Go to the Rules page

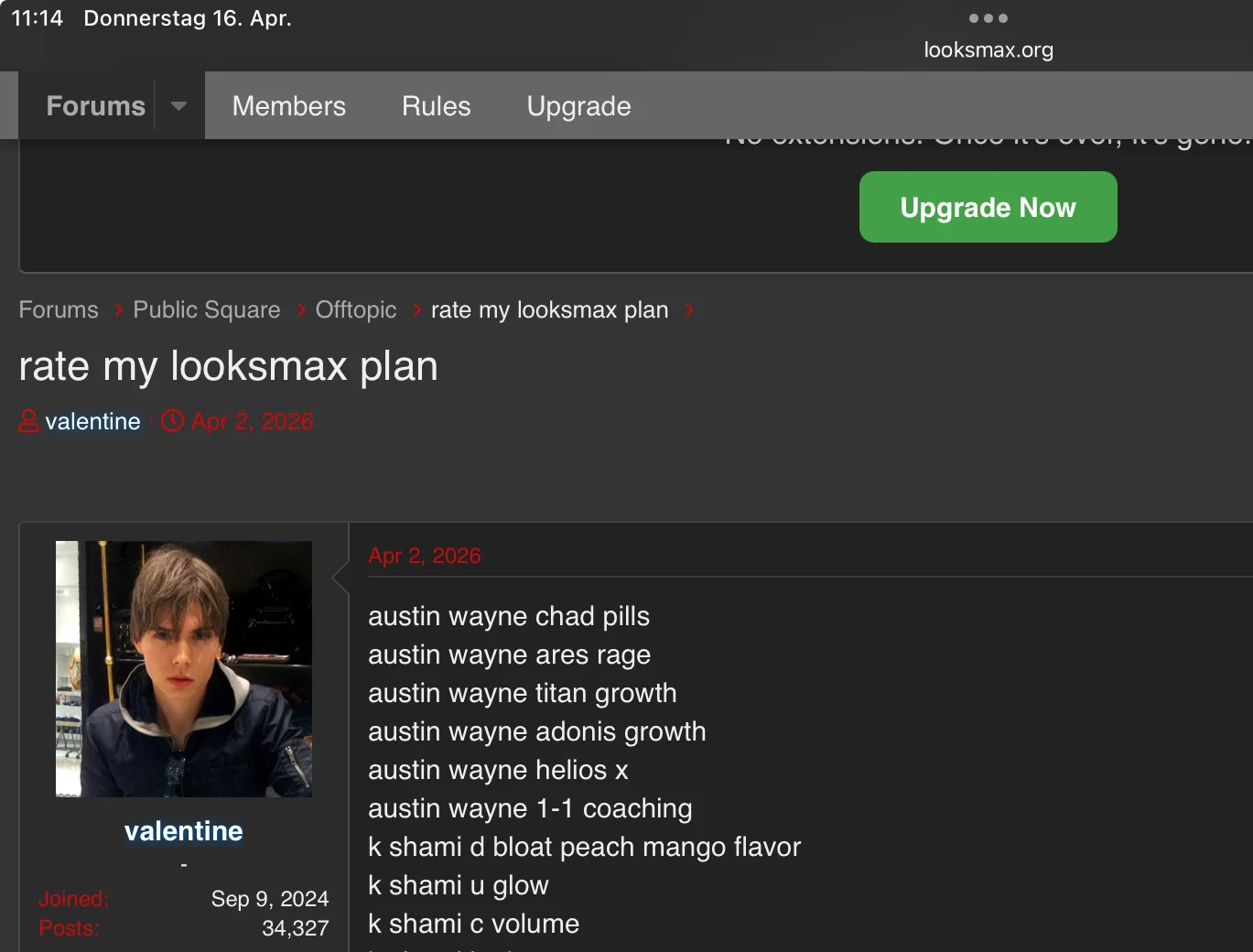tap(436, 106)
